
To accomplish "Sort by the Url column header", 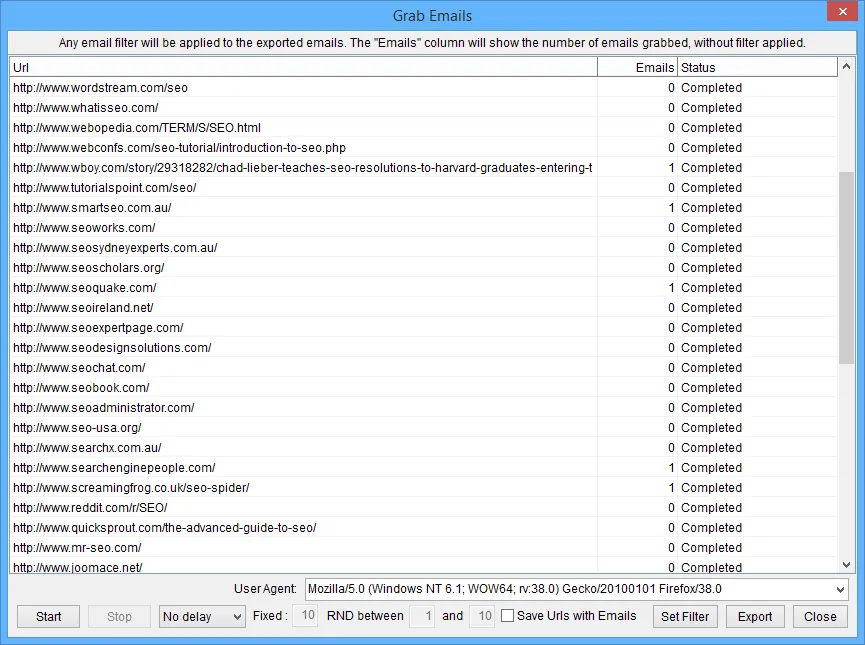I will coord(300,67).
